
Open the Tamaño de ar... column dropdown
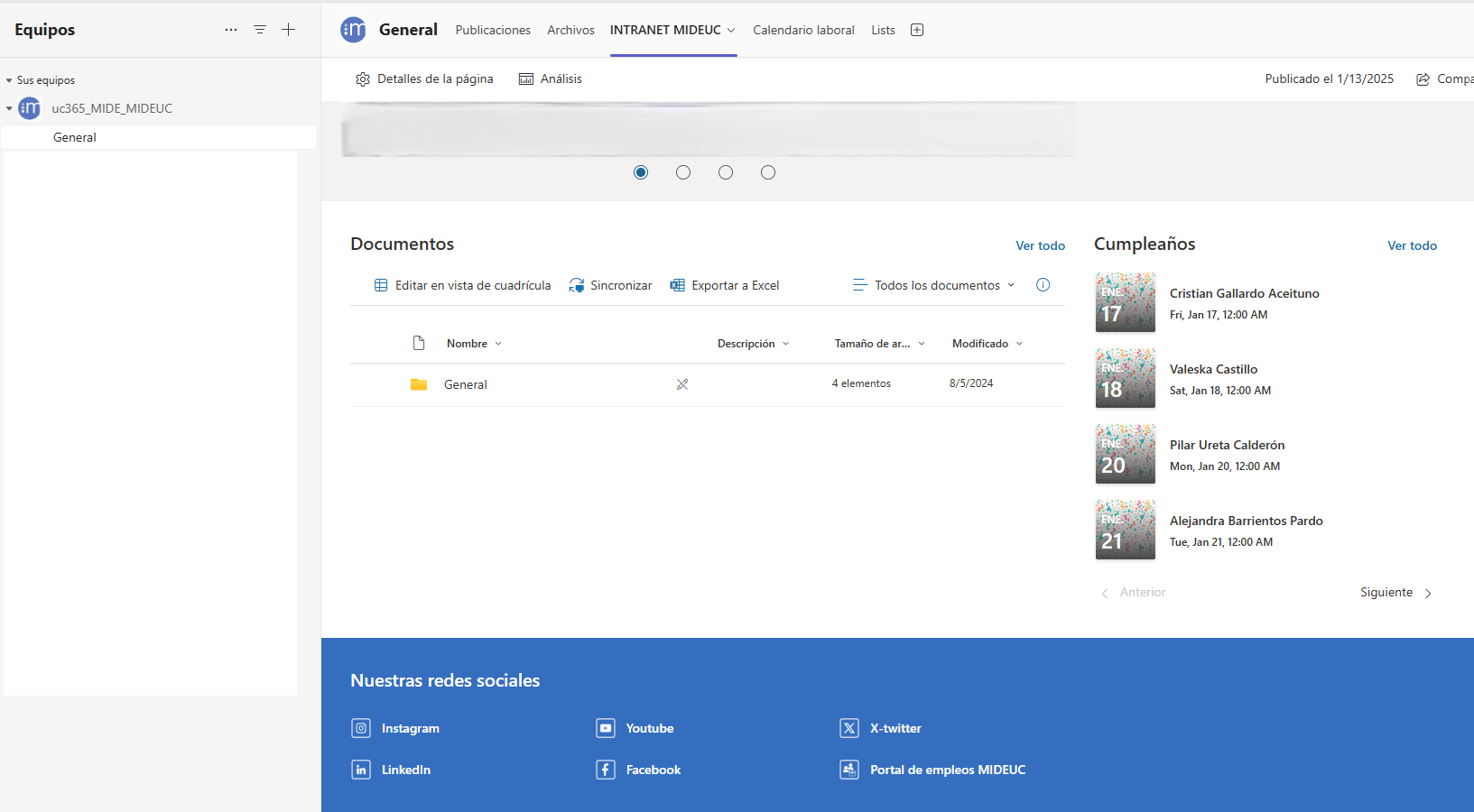(x=922, y=344)
